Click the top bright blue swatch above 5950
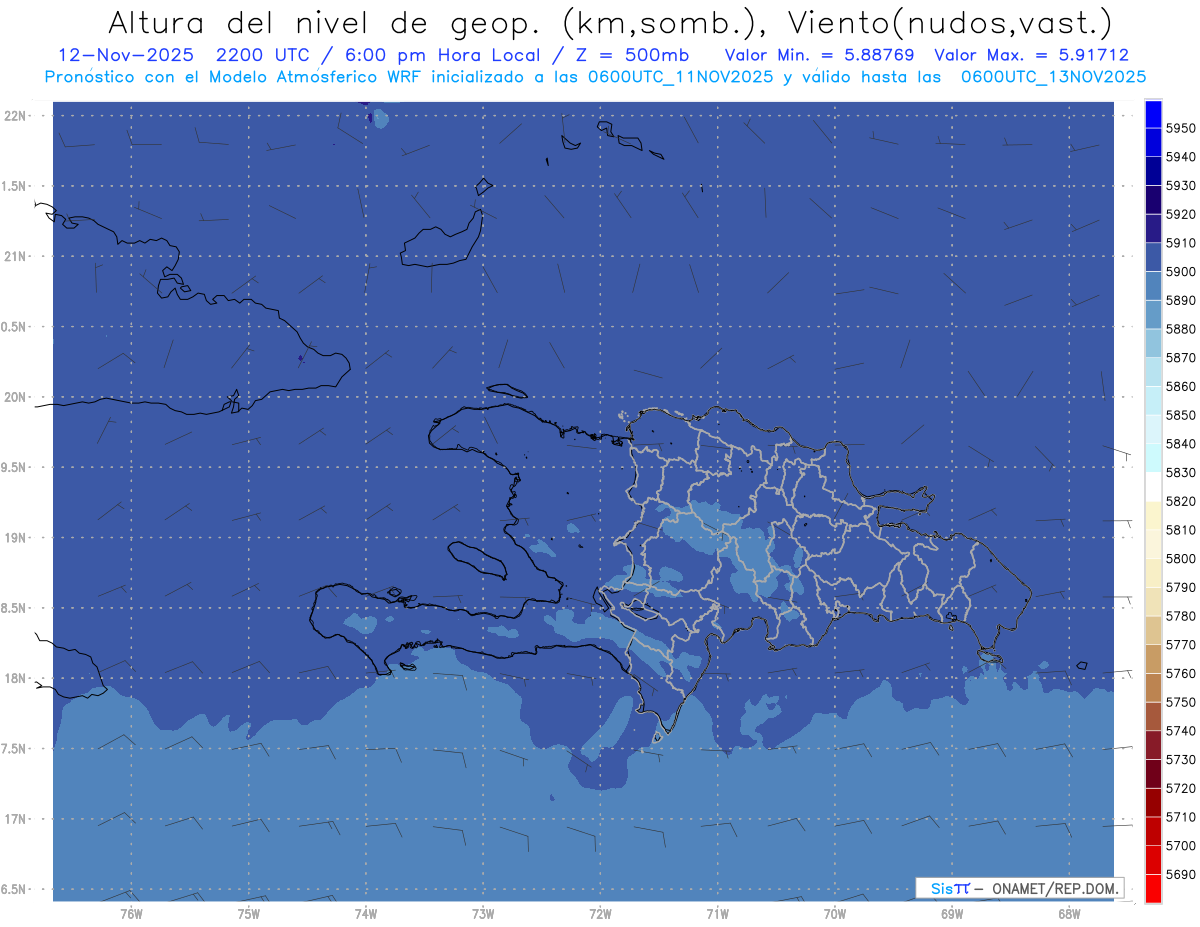This screenshot has width=1200, height=927. 1153,114
